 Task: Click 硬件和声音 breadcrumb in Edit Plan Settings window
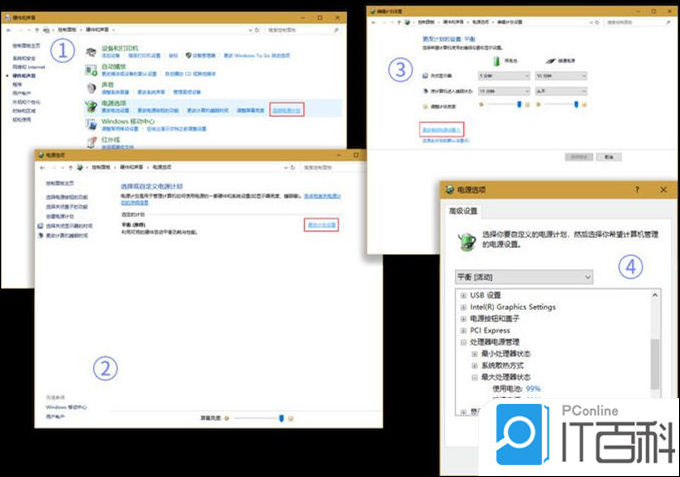[x=453, y=22]
